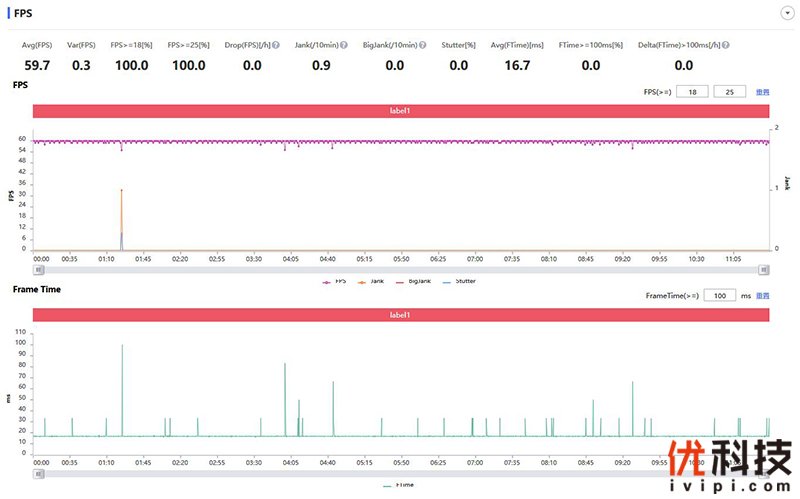Click the reset link beside FrameTime ms
The height and width of the screenshot is (499, 800).
tap(762, 296)
